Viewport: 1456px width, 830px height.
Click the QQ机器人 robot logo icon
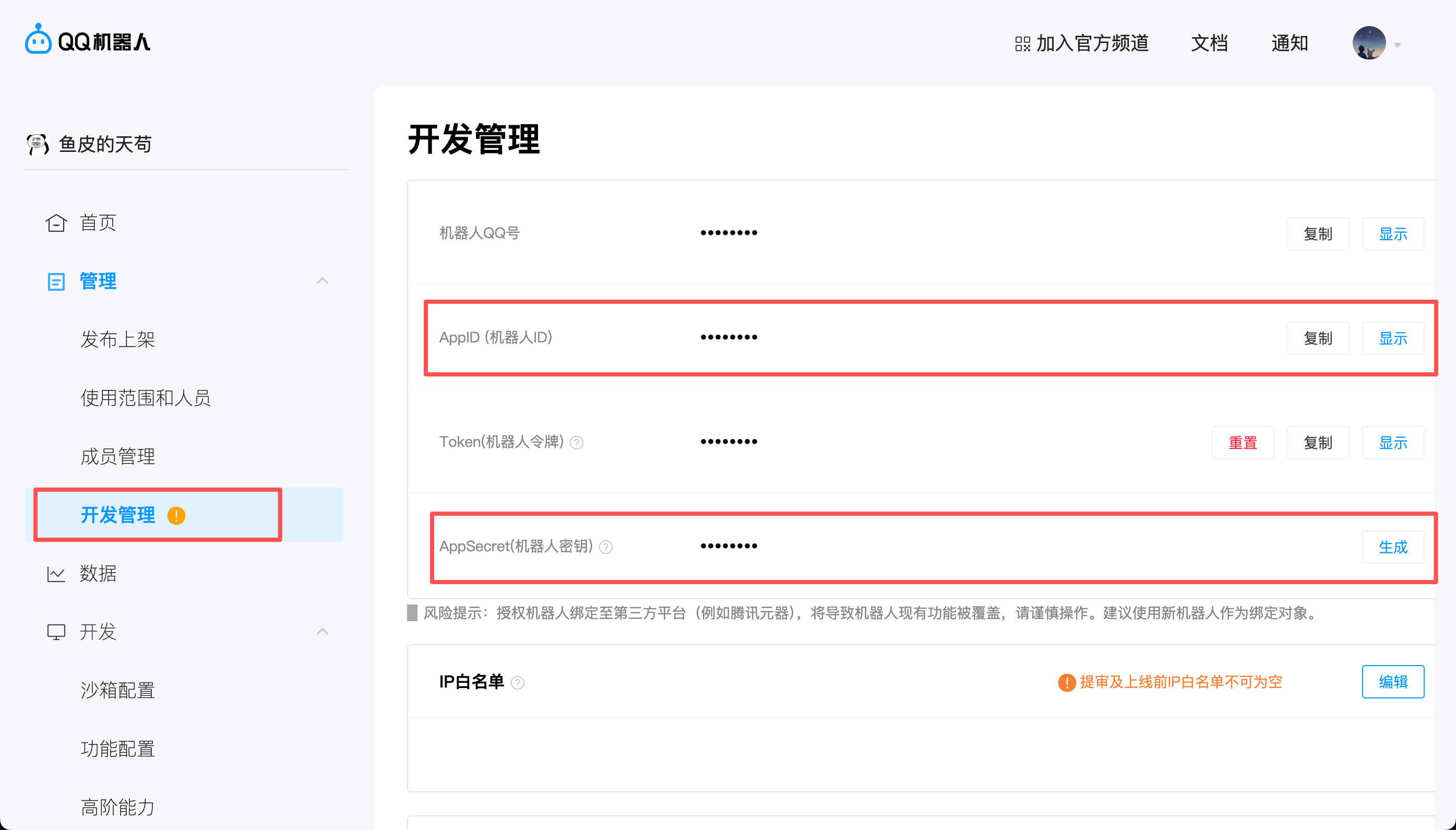38,40
